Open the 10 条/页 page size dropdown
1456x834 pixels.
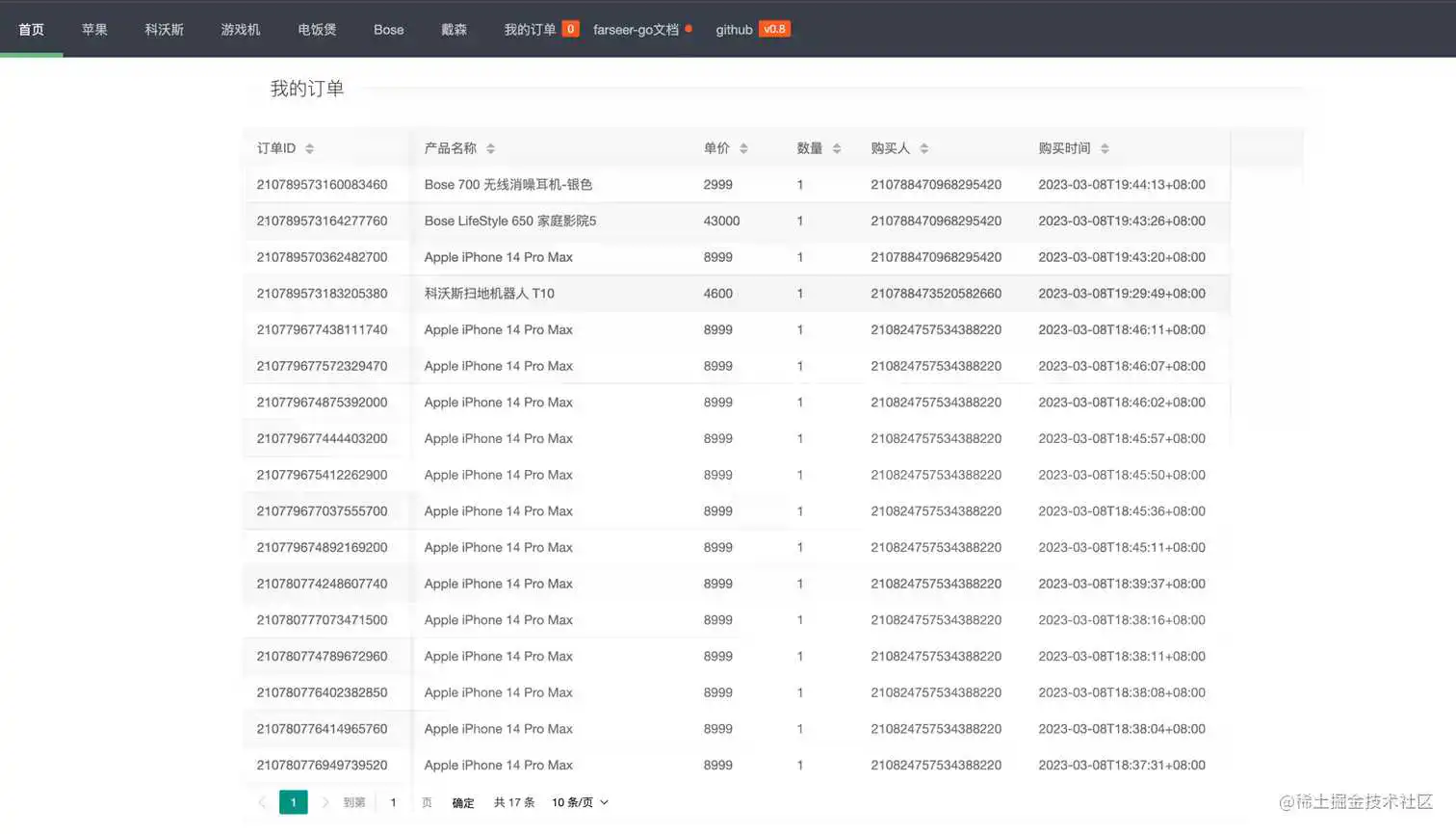click(580, 802)
